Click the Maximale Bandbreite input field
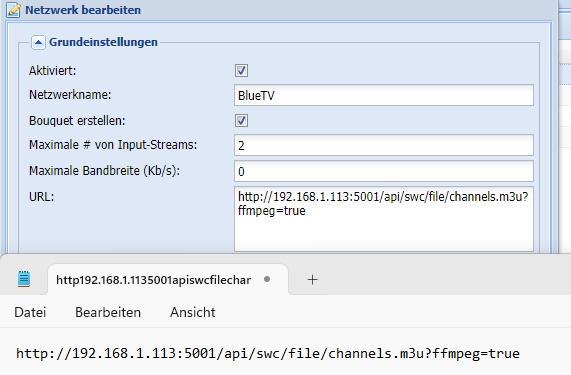 (384, 171)
